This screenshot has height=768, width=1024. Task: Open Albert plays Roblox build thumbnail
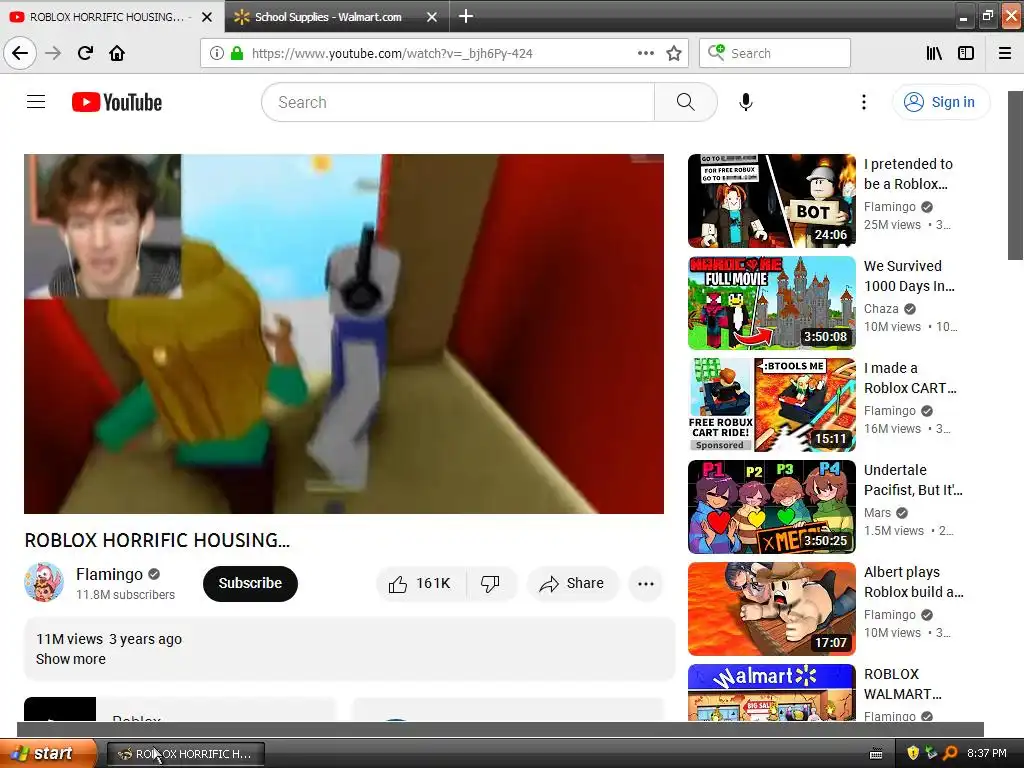coord(771,608)
